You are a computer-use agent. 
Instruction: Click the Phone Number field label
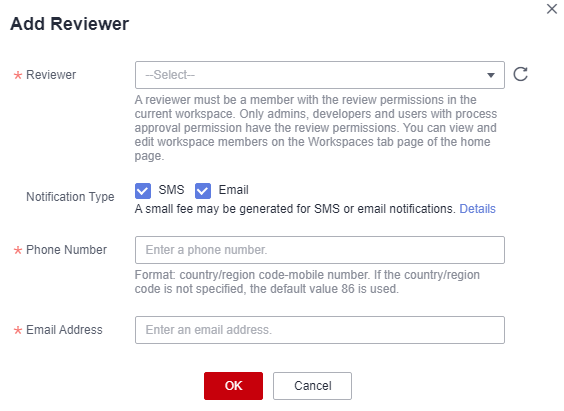[67, 250]
